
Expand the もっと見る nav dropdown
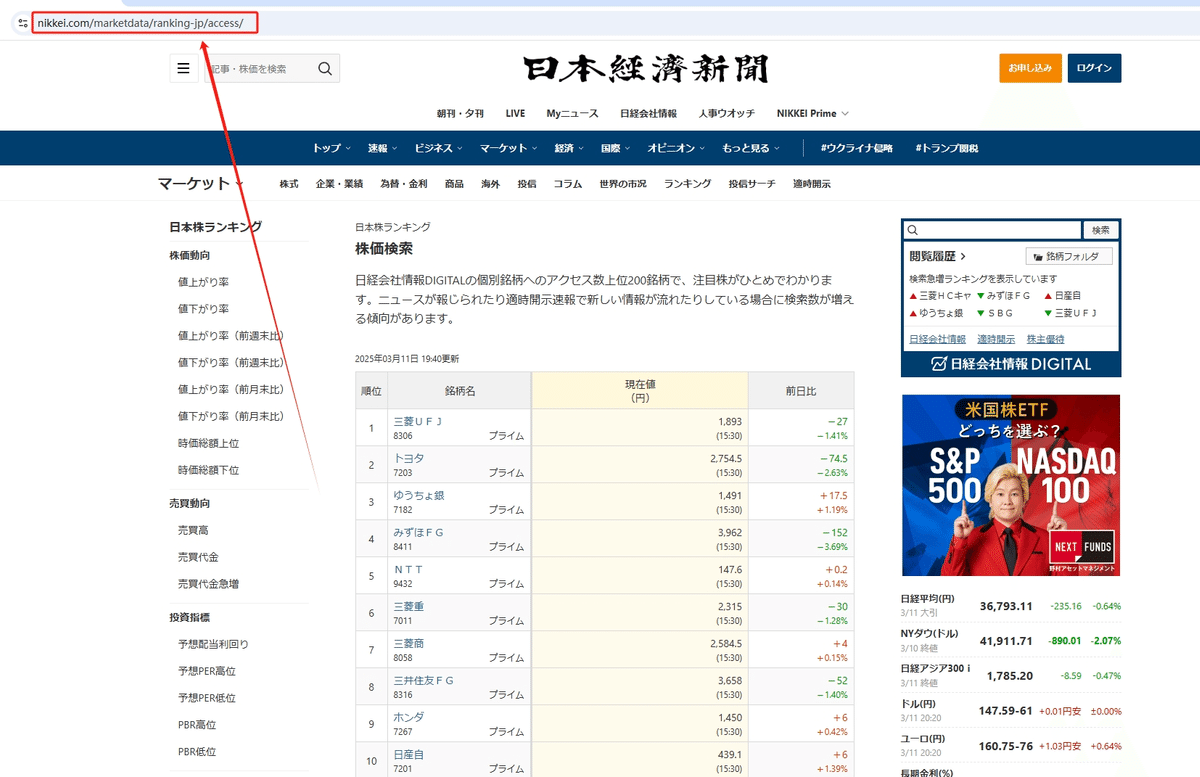coord(751,148)
